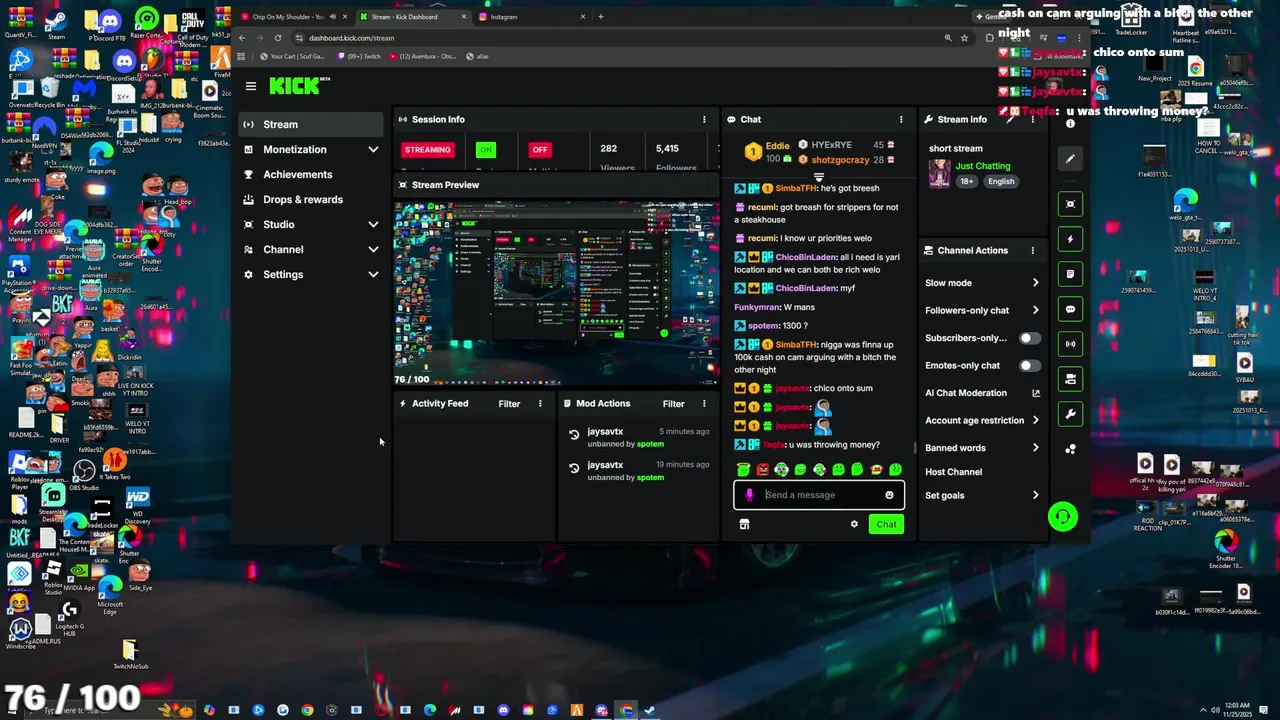Click the Stream Preview thumbnail
Image resolution: width=1280 pixels, height=720 pixels.
556,294
